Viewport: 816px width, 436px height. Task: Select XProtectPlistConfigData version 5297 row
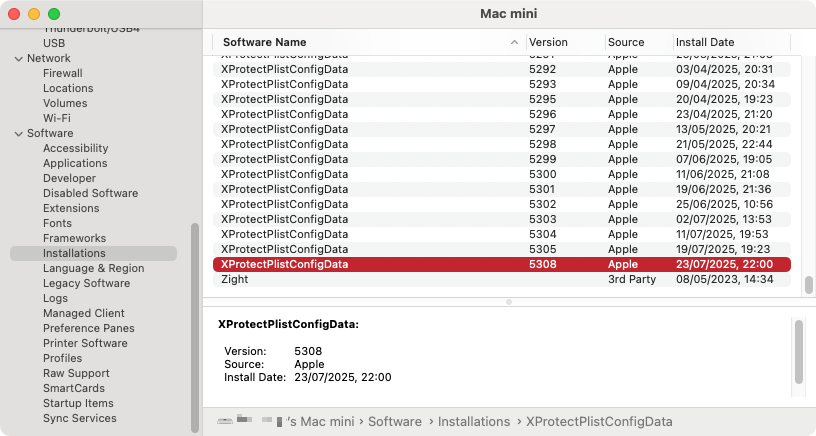coord(502,130)
